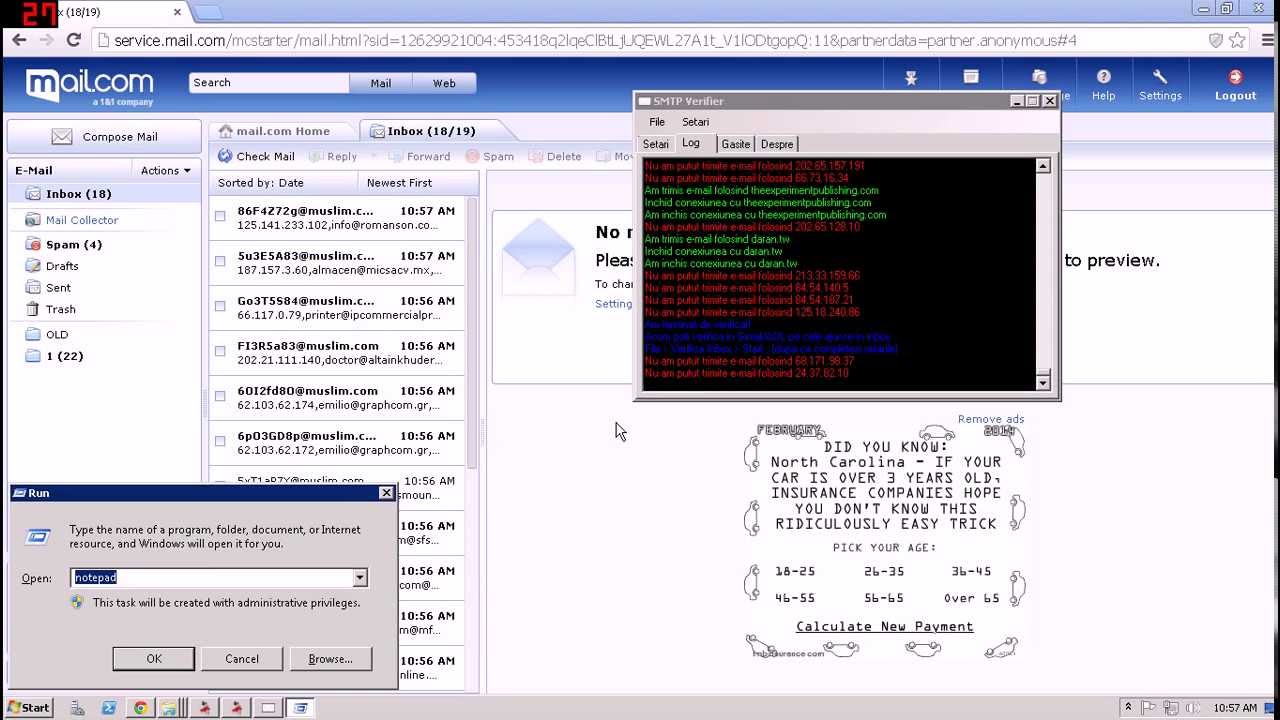Open the Trash folder

click(x=60, y=309)
